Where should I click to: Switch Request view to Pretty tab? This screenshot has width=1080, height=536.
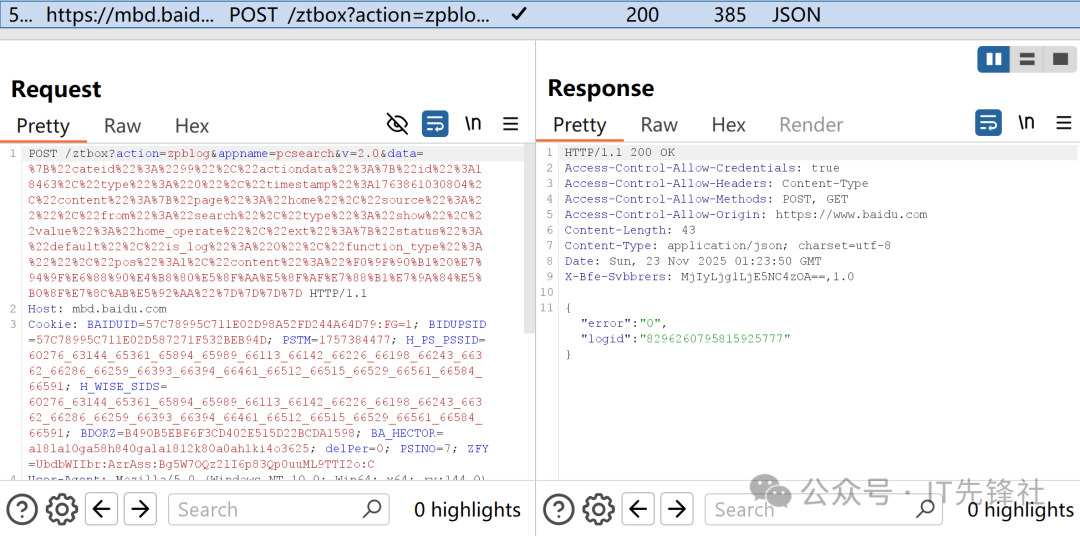(x=43, y=126)
